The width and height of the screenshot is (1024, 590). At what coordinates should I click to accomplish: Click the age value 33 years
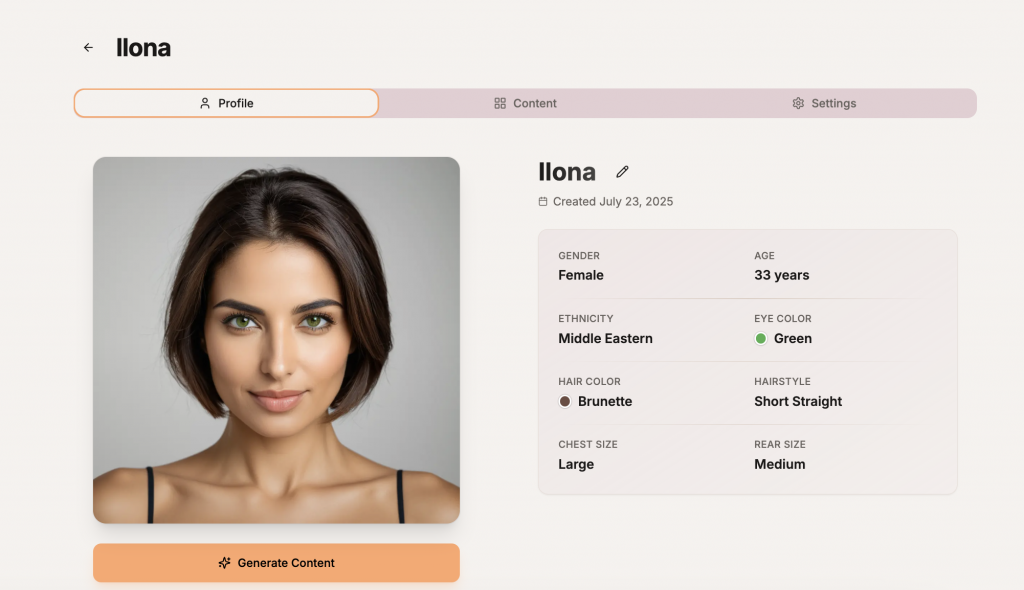[781, 275]
